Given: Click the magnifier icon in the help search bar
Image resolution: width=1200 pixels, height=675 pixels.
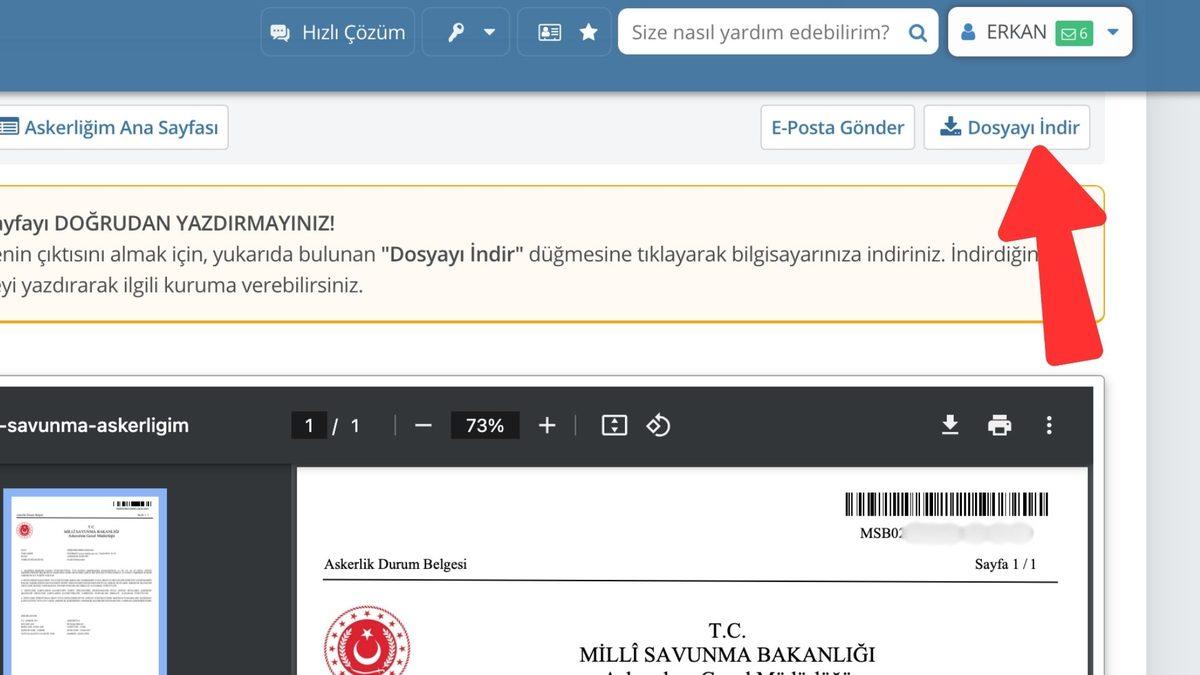Looking at the screenshot, I should tap(917, 32).
